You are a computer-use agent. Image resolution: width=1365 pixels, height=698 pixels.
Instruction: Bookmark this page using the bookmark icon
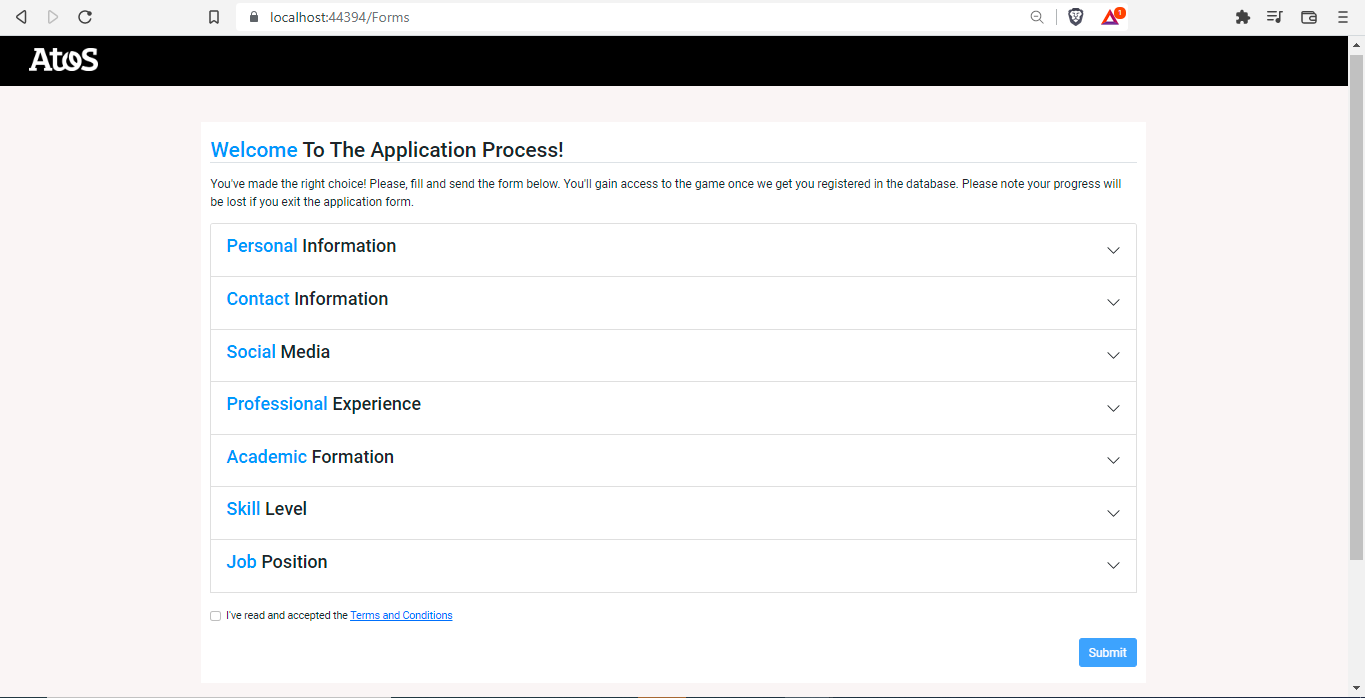point(214,17)
